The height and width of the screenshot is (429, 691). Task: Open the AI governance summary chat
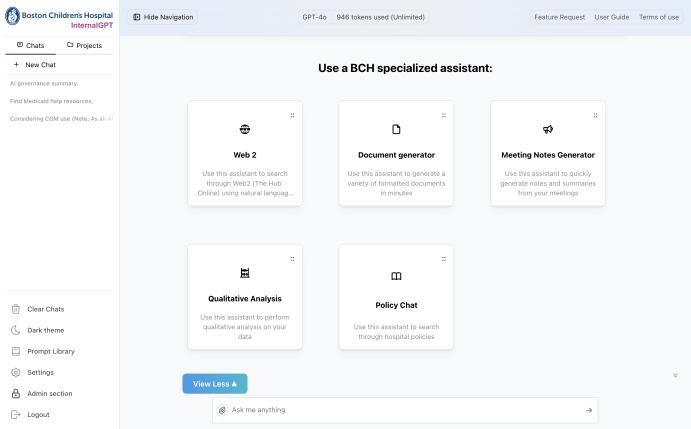(44, 83)
